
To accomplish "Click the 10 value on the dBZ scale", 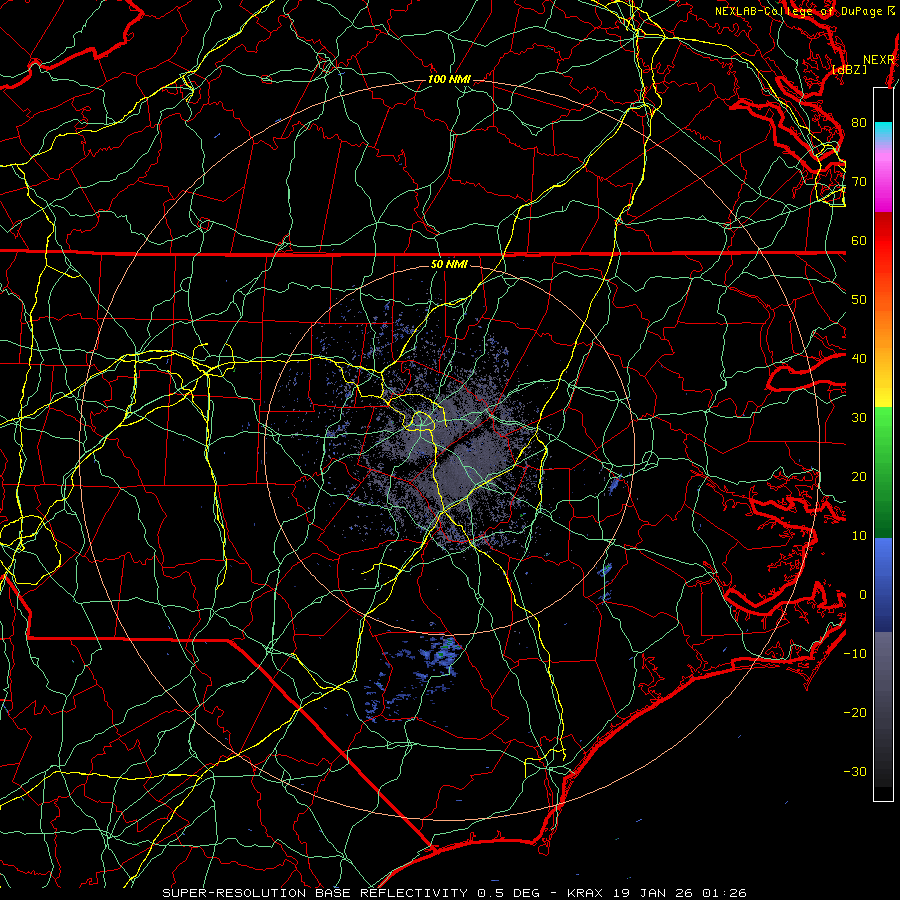I will click(859, 536).
